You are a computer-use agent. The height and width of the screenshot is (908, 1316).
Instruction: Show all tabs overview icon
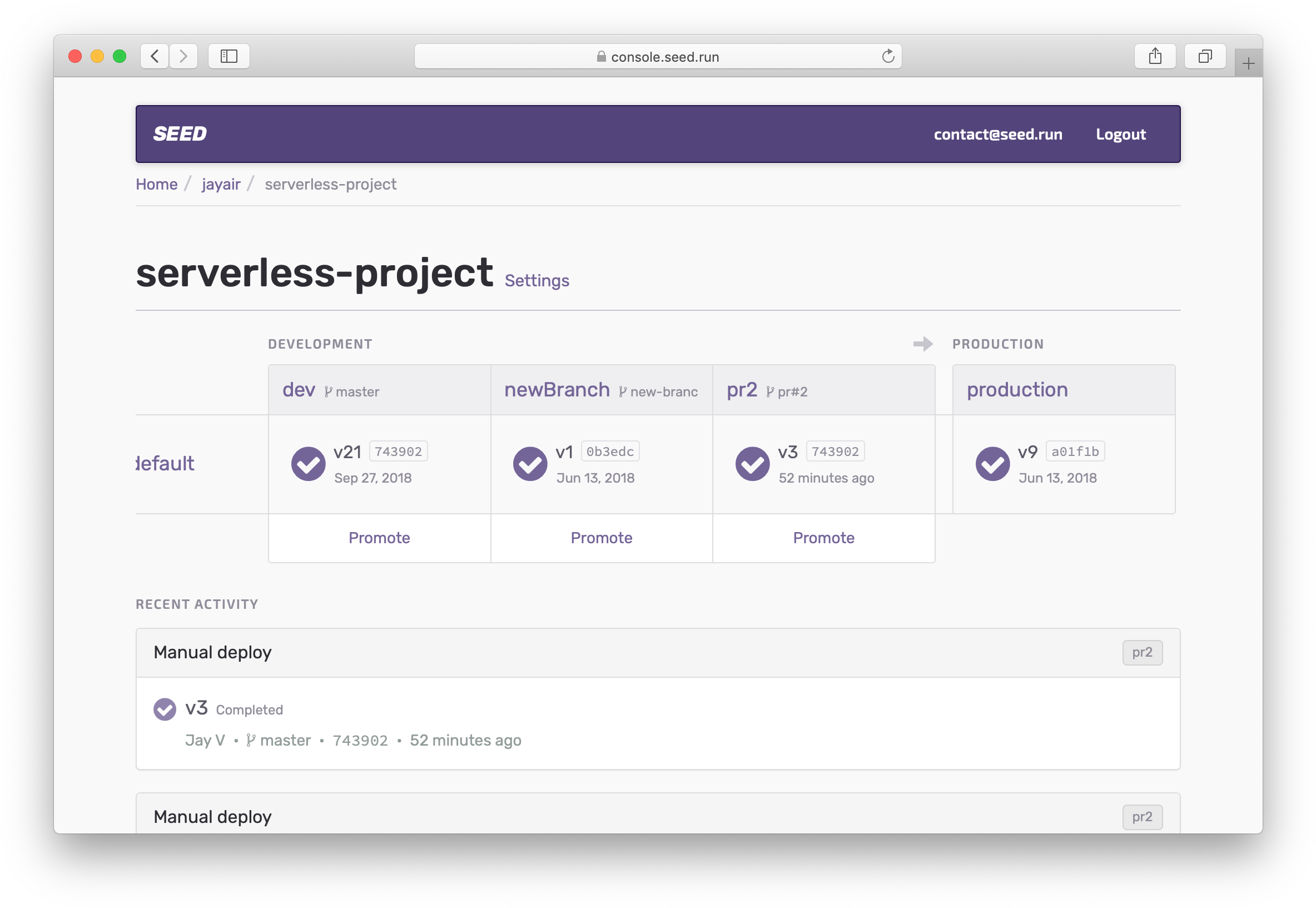[x=1205, y=56]
